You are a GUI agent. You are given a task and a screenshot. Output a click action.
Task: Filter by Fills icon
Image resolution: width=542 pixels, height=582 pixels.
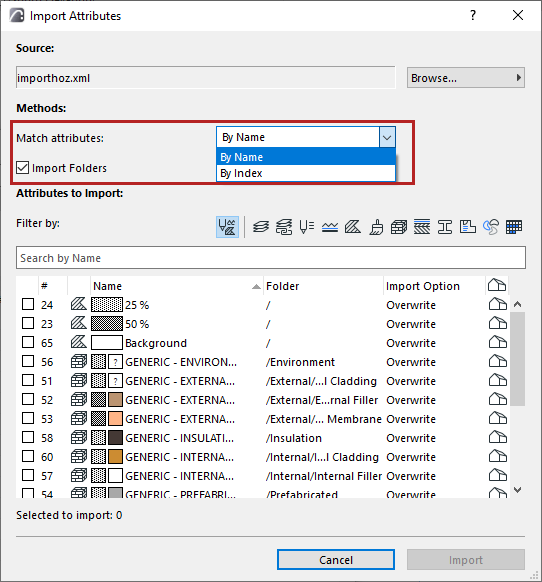click(x=353, y=227)
